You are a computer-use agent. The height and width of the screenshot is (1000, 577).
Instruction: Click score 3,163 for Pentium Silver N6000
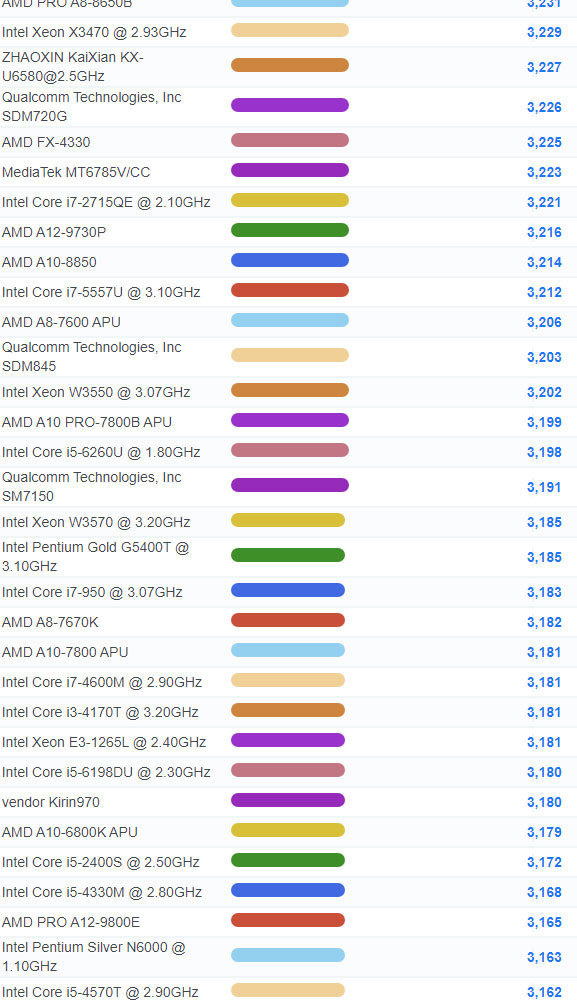point(544,957)
